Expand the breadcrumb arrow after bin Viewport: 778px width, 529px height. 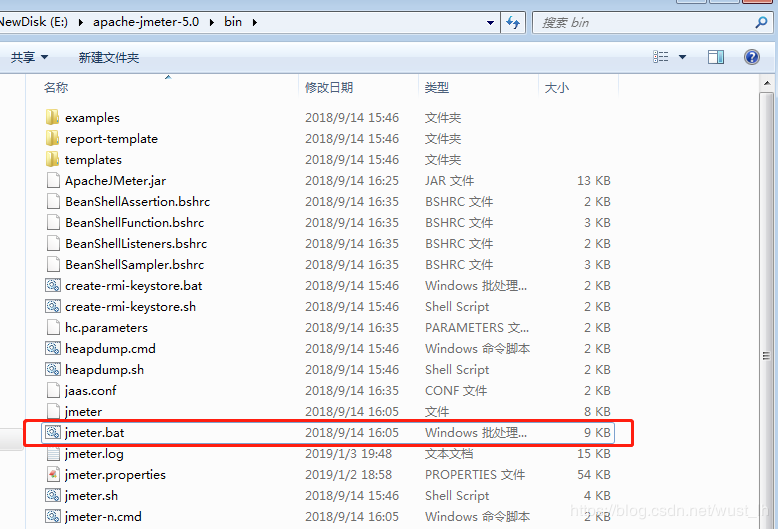(x=254, y=22)
